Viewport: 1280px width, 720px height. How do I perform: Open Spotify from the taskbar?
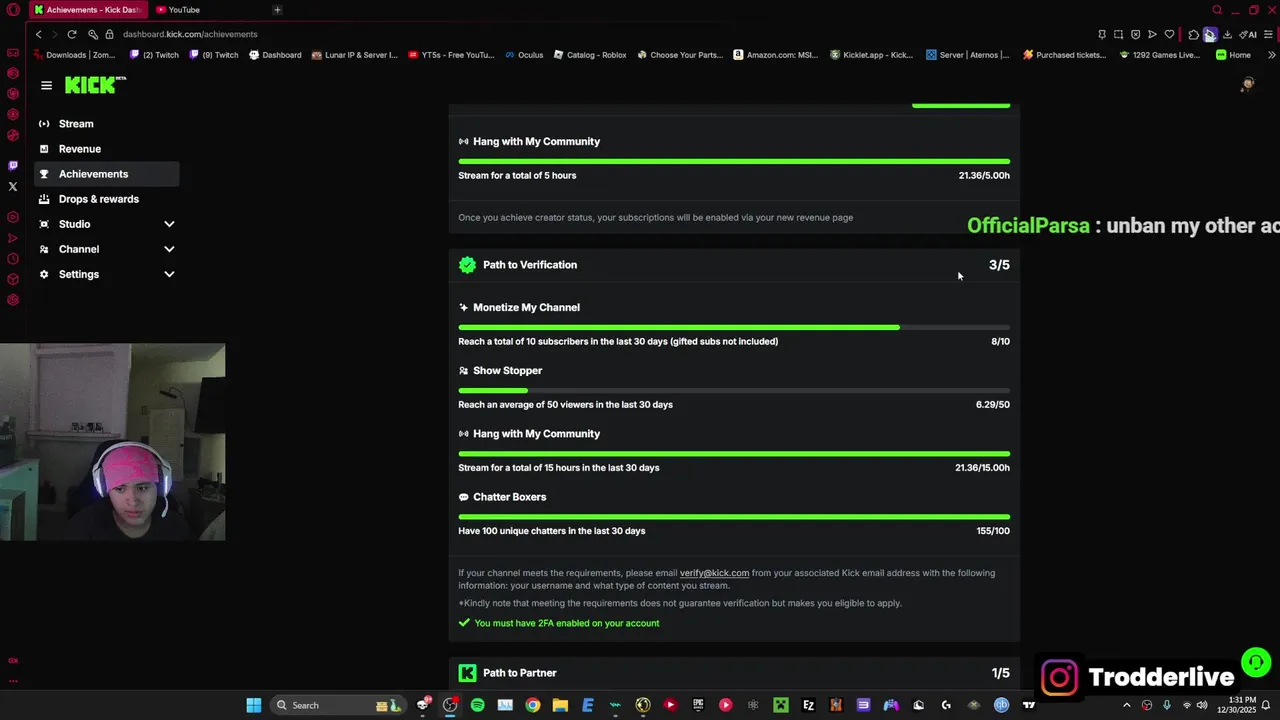point(477,705)
